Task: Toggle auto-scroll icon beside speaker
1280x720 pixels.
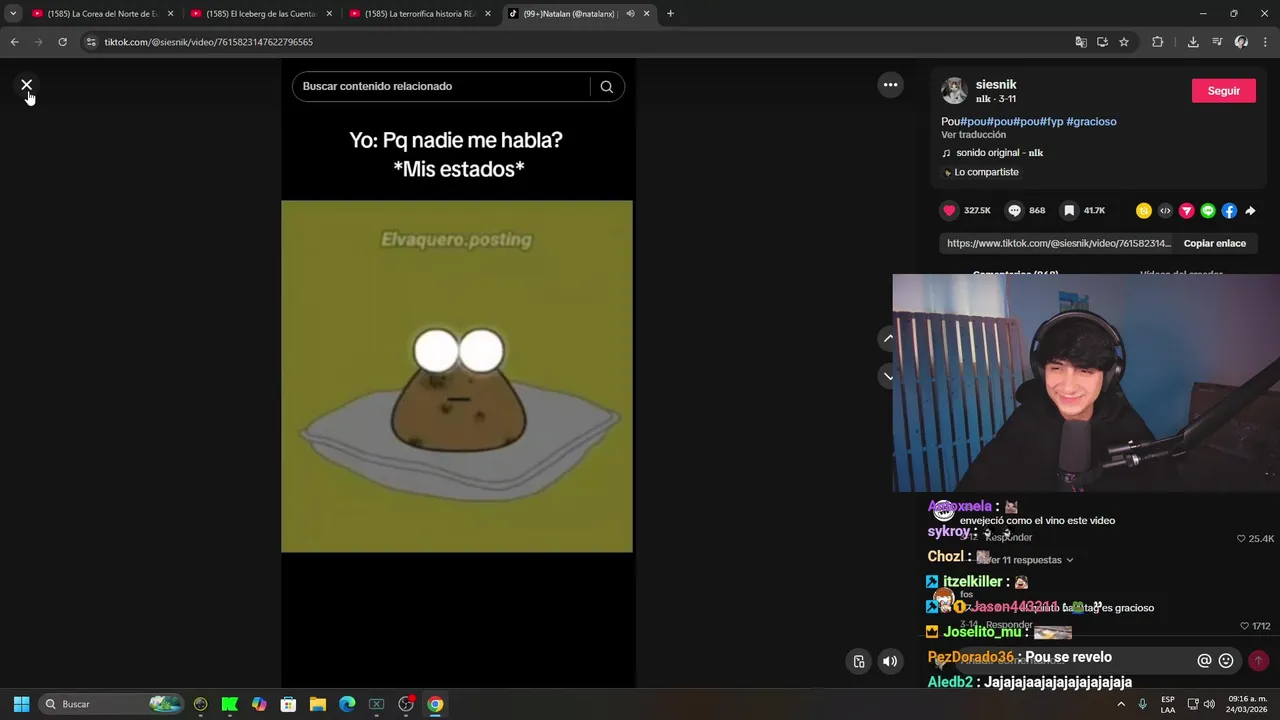Action: tap(859, 661)
